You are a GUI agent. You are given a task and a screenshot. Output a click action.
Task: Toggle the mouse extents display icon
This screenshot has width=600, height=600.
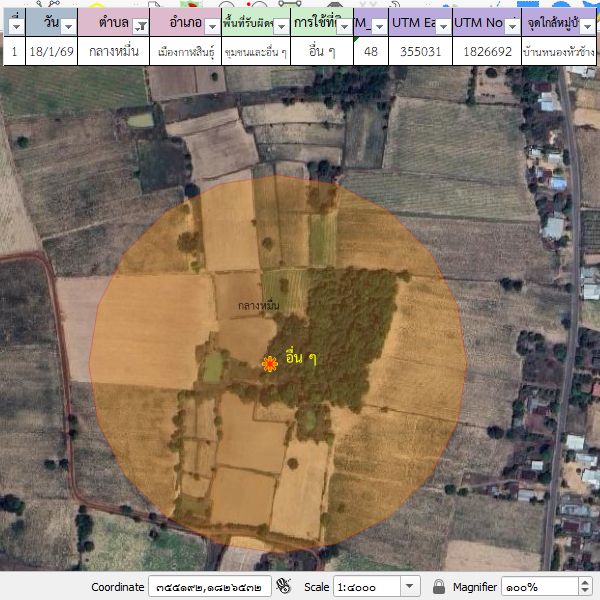click(x=284, y=586)
